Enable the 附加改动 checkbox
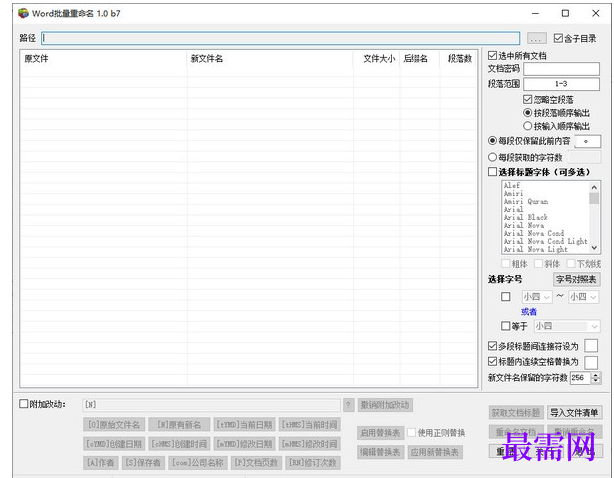 click(x=24, y=404)
